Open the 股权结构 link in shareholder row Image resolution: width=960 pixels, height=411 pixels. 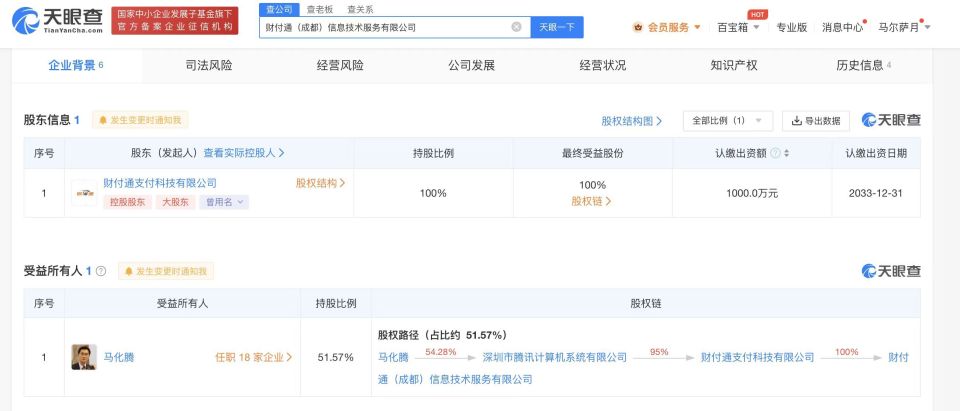pyautogui.click(x=320, y=183)
